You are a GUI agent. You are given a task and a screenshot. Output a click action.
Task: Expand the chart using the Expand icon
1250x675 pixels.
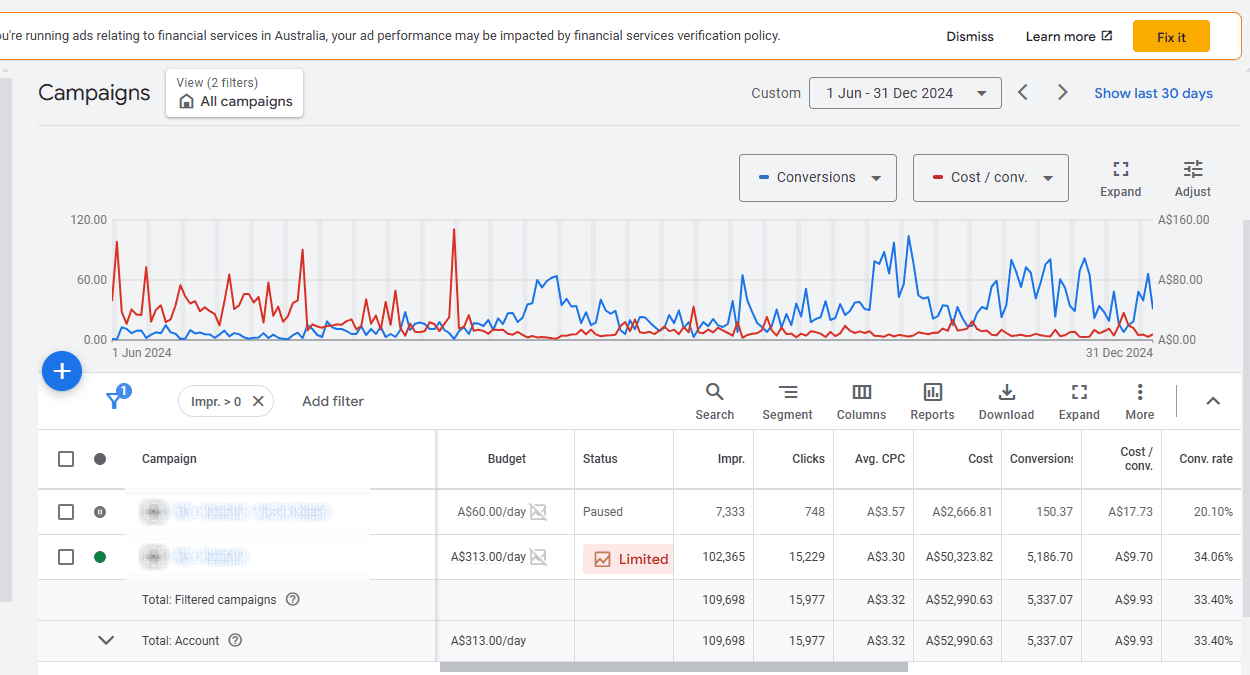tap(1121, 178)
